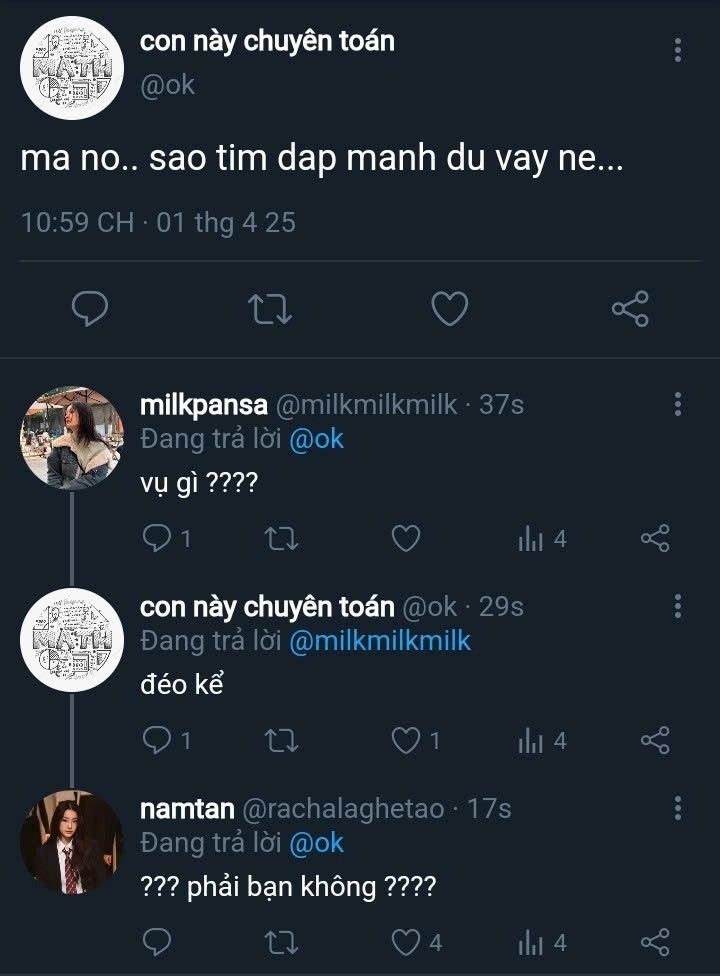Like milkpansa's reply tweet
Screen dimensions: 720x976
404,540
